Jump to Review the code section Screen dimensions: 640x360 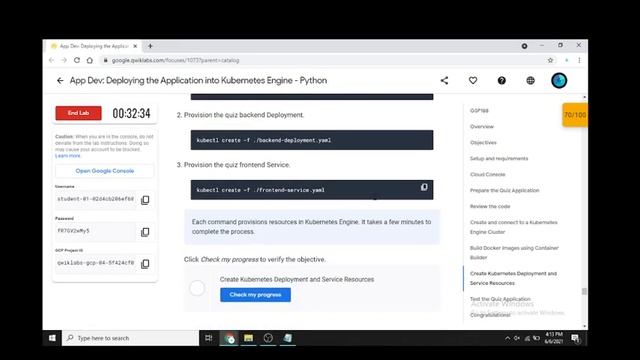[490, 206]
